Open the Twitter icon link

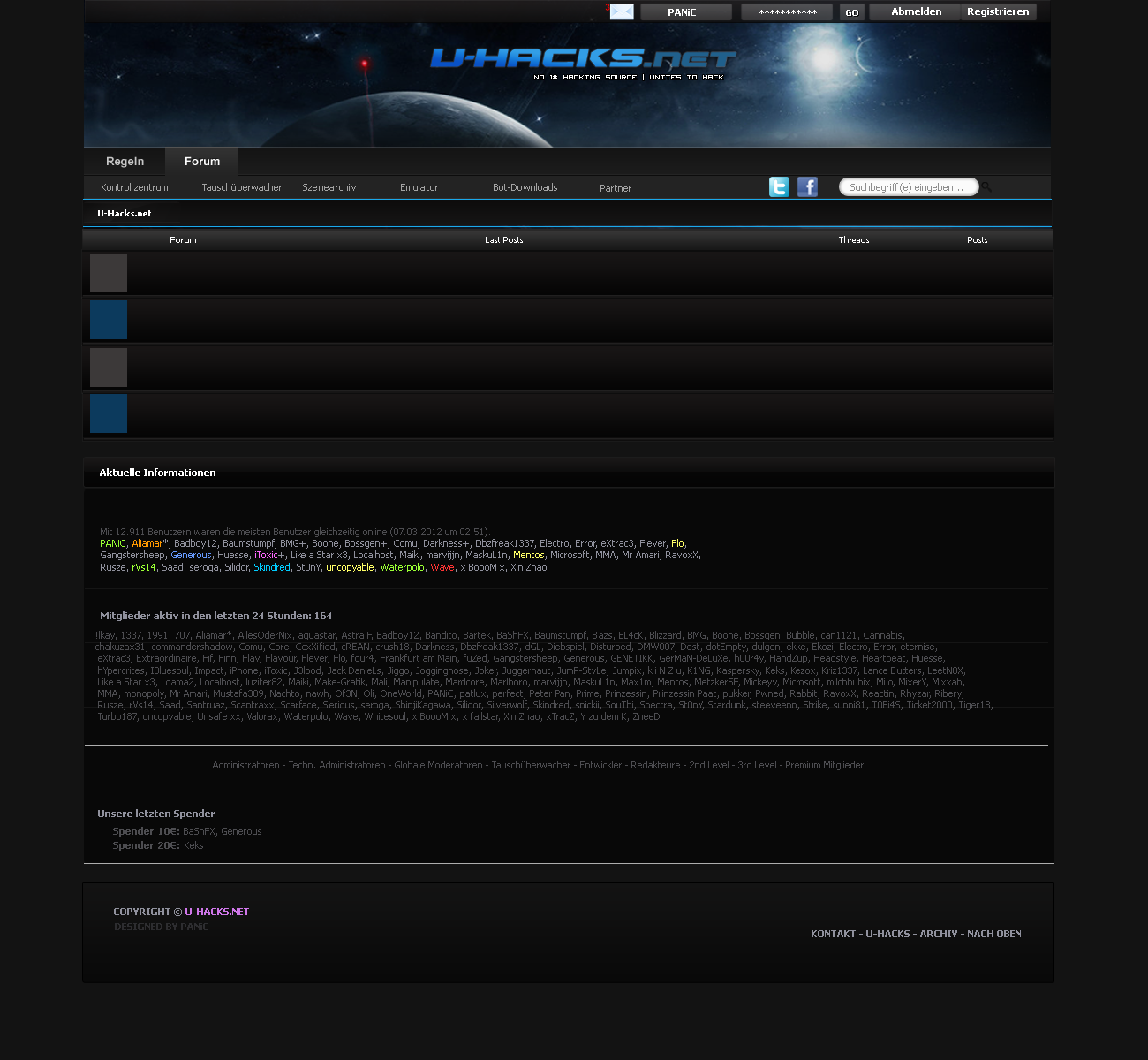point(779,186)
